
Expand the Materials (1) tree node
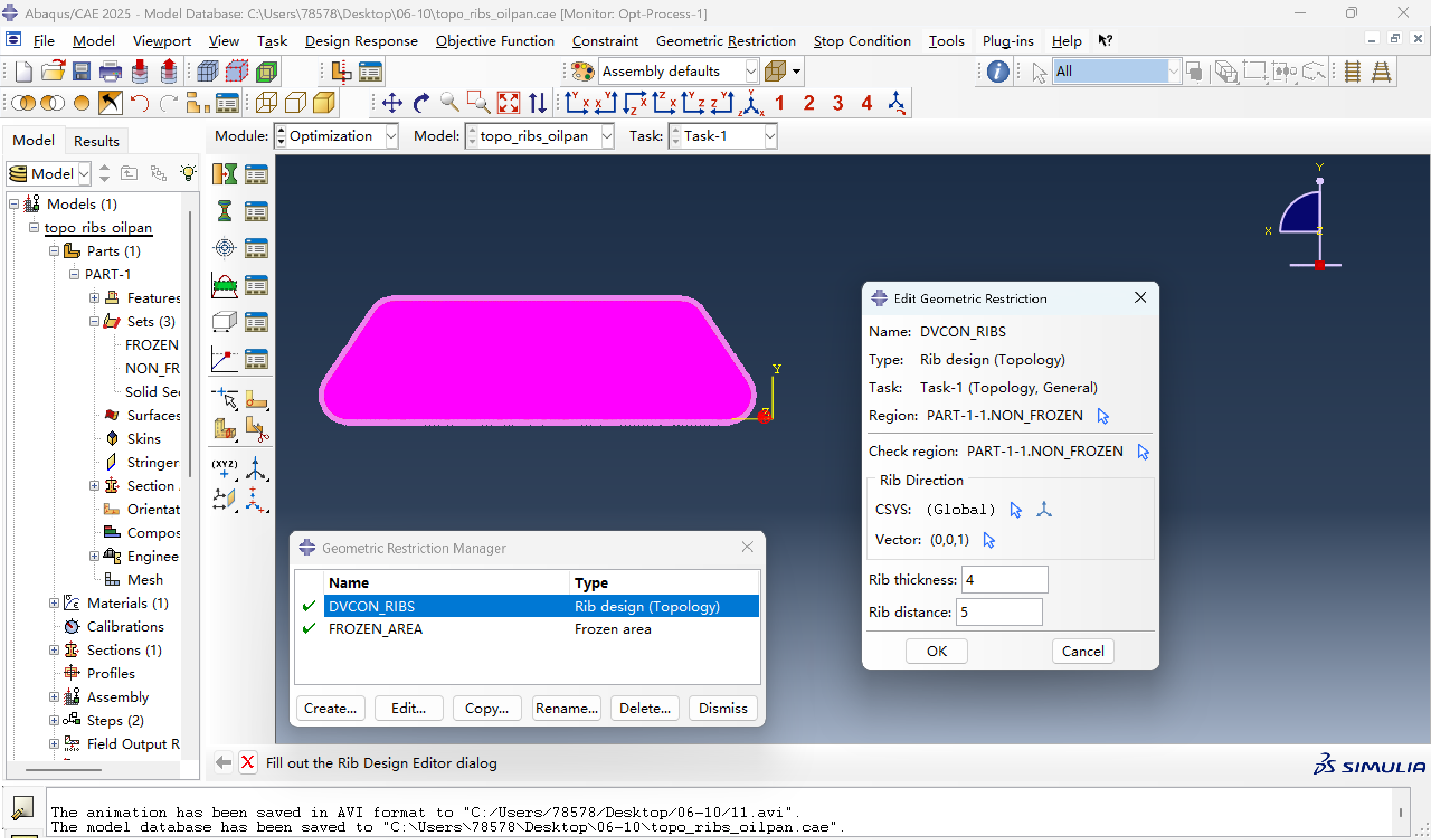(54, 603)
